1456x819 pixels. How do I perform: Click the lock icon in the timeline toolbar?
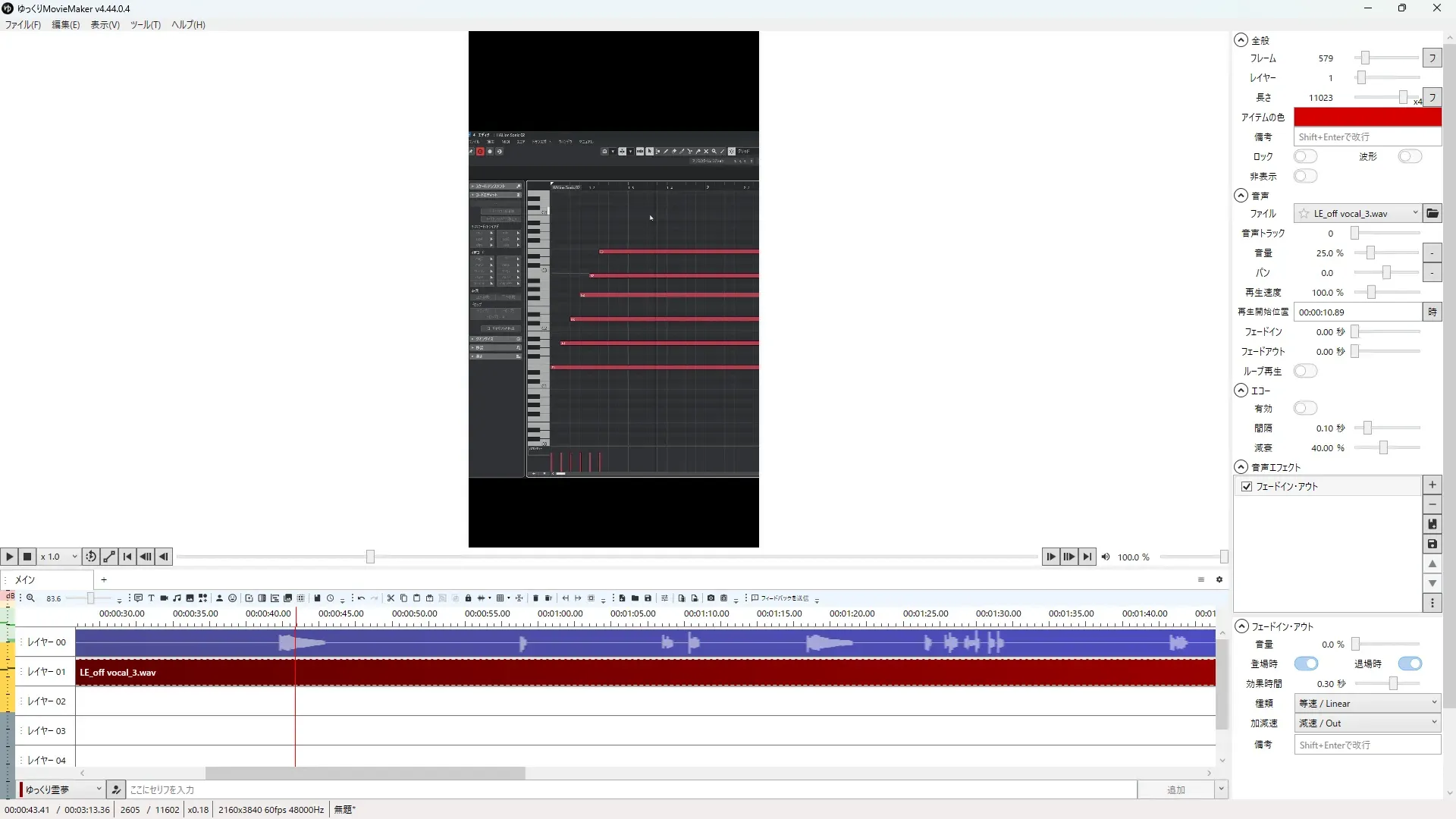[468, 598]
